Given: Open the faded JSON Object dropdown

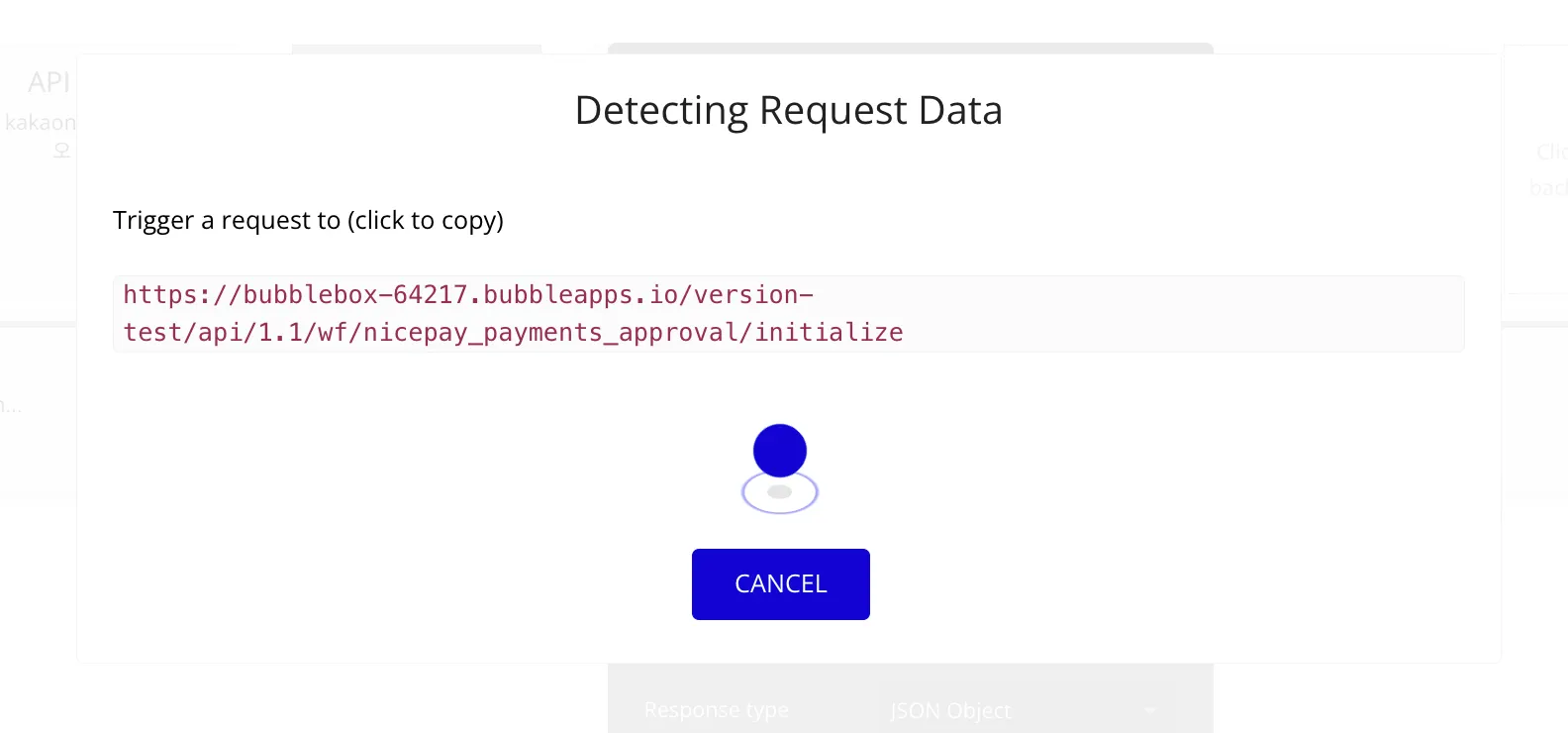Looking at the screenshot, I should tap(1020, 710).
